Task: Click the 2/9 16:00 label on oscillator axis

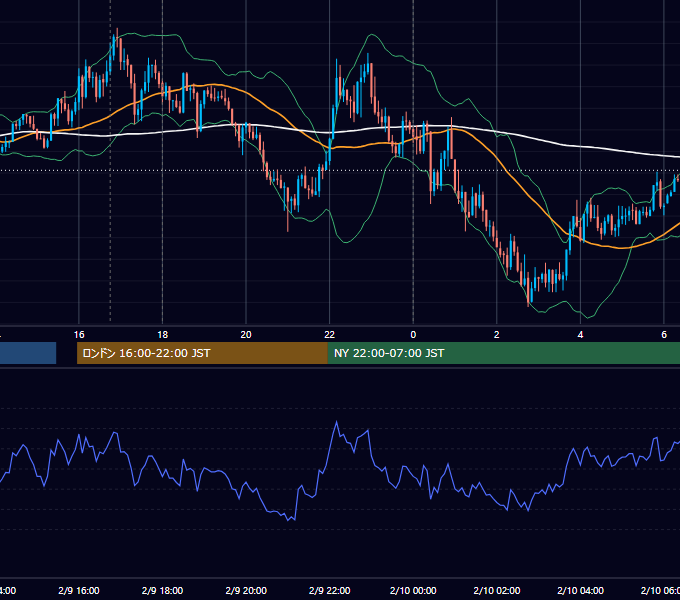Action: 79,590
